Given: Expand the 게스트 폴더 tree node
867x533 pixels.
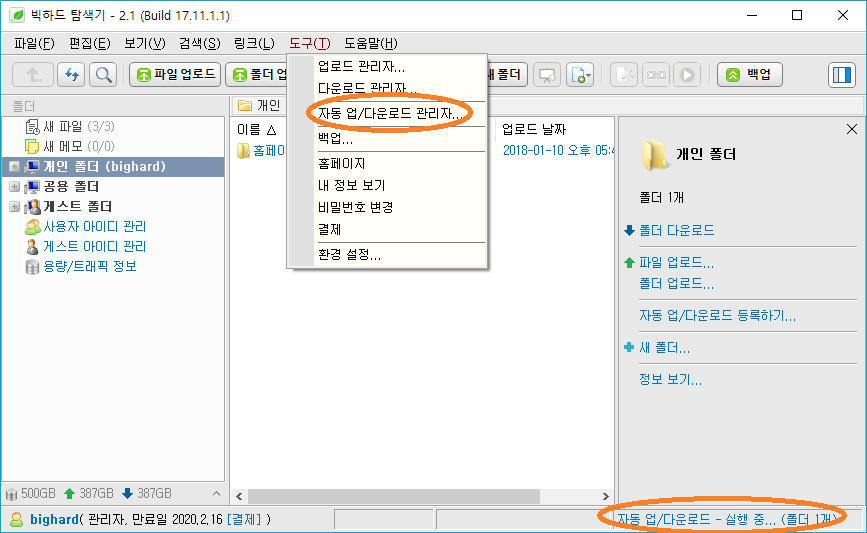Looking at the screenshot, I should click(x=14, y=206).
